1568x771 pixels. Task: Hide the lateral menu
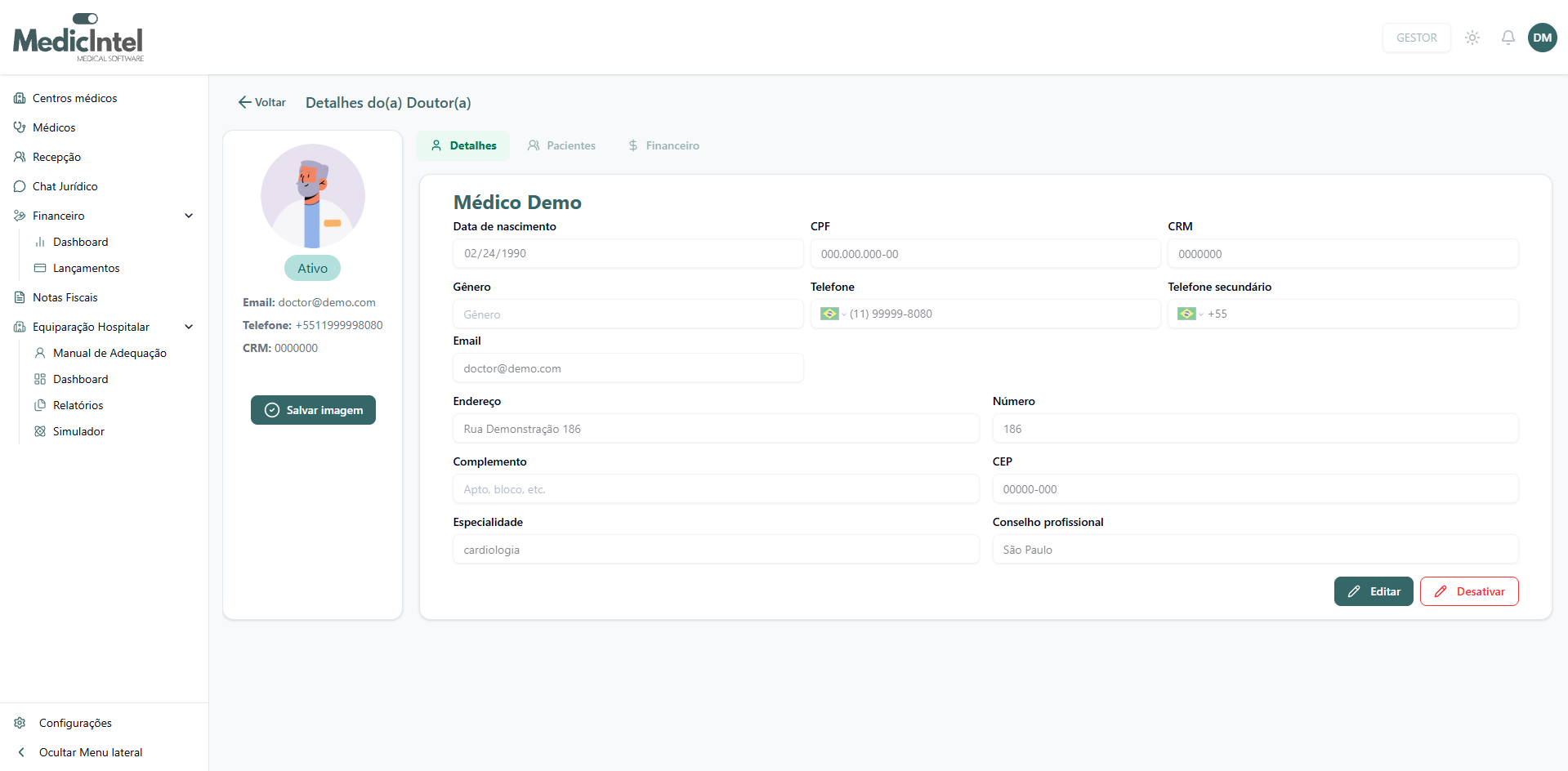pos(90,752)
